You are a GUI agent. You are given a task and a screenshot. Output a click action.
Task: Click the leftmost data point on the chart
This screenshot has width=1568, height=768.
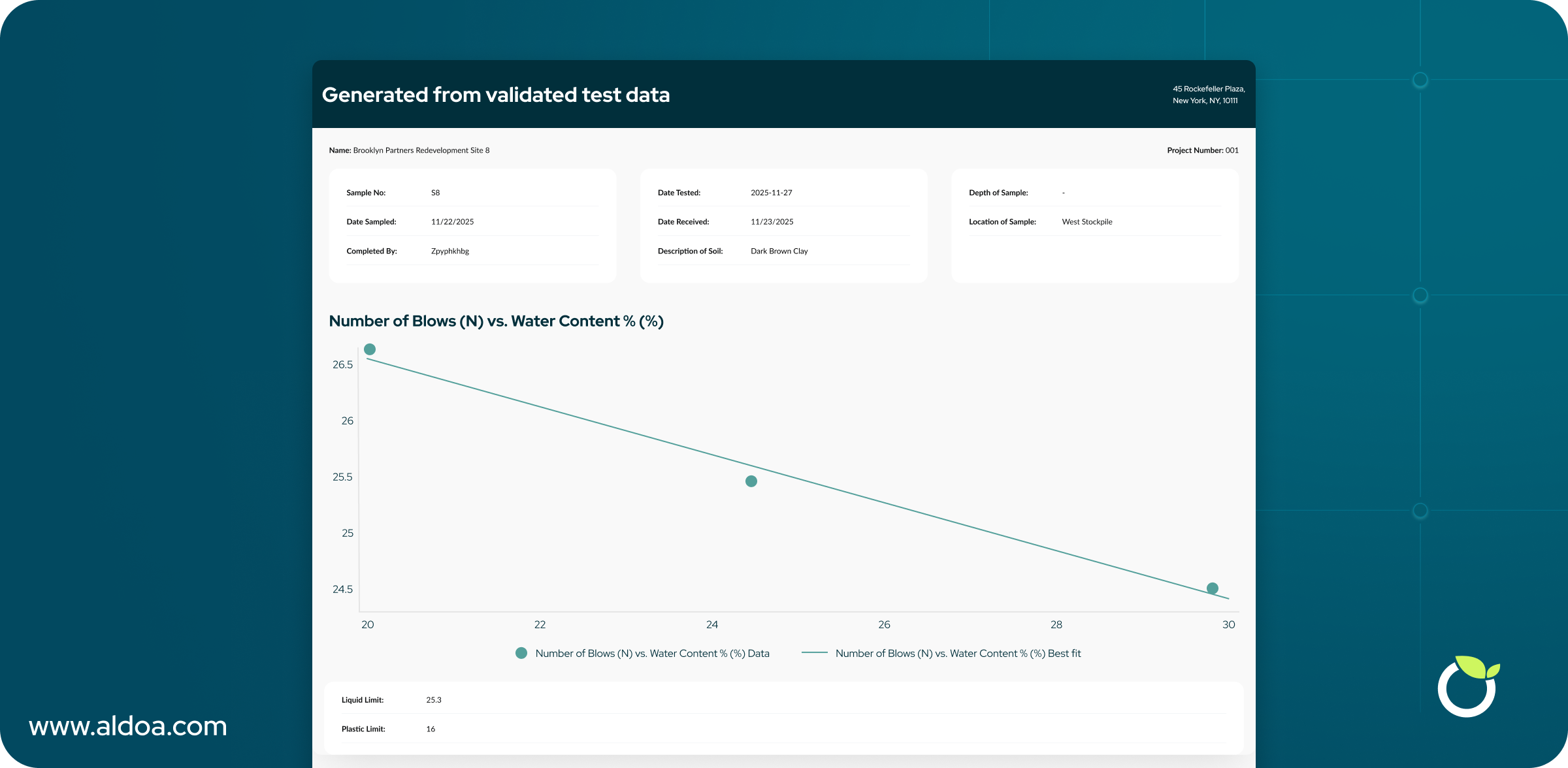(x=369, y=349)
